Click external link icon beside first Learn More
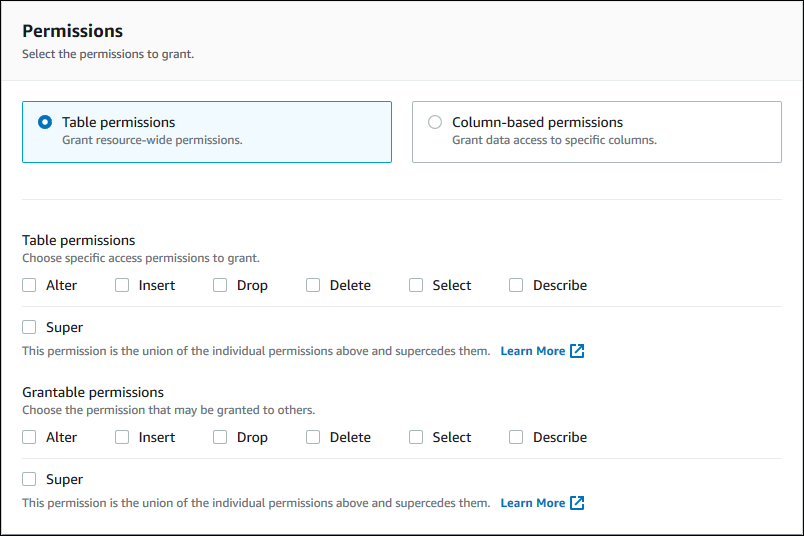The height and width of the screenshot is (536, 804). pos(577,351)
